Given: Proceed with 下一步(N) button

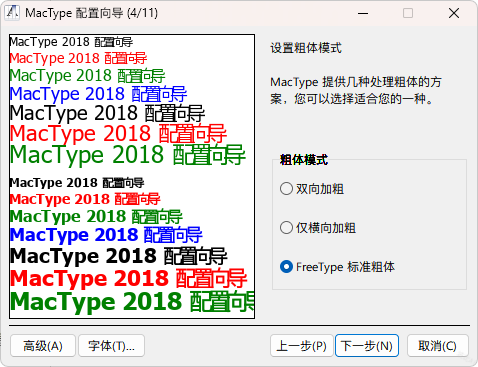Looking at the screenshot, I should (x=367, y=346).
